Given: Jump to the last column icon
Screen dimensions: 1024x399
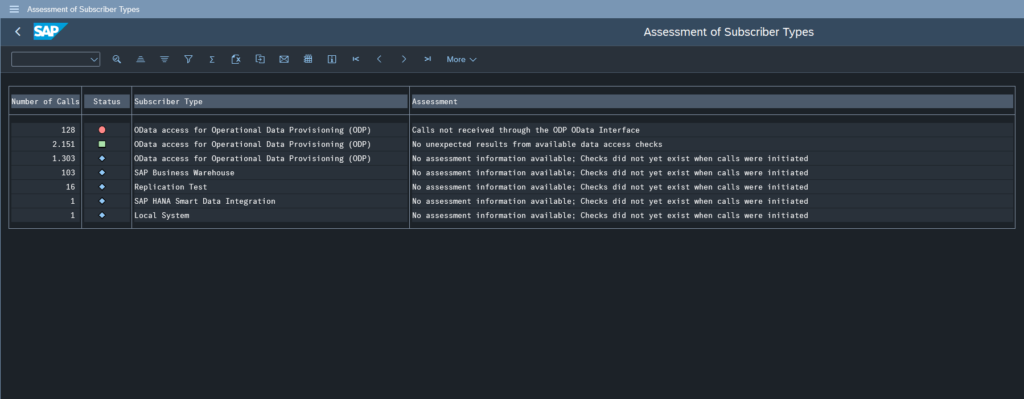Looking at the screenshot, I should click(x=428, y=59).
